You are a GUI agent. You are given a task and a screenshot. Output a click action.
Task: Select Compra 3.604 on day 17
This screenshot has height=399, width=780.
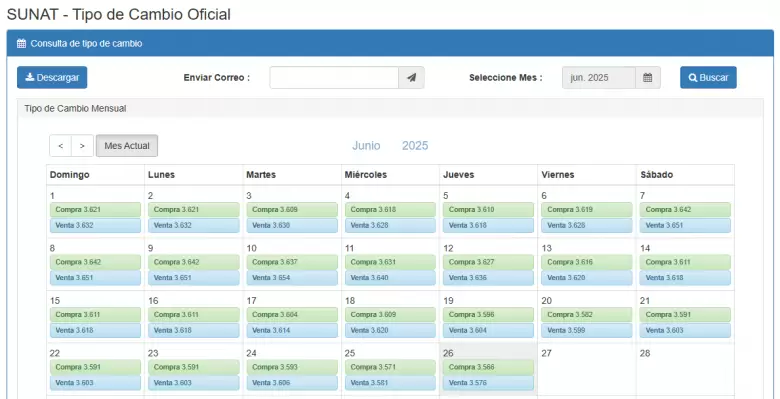click(292, 315)
